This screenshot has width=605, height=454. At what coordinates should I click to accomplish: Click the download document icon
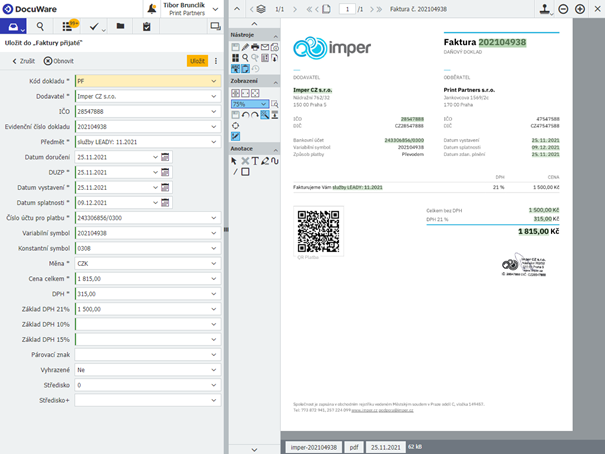click(x=275, y=58)
